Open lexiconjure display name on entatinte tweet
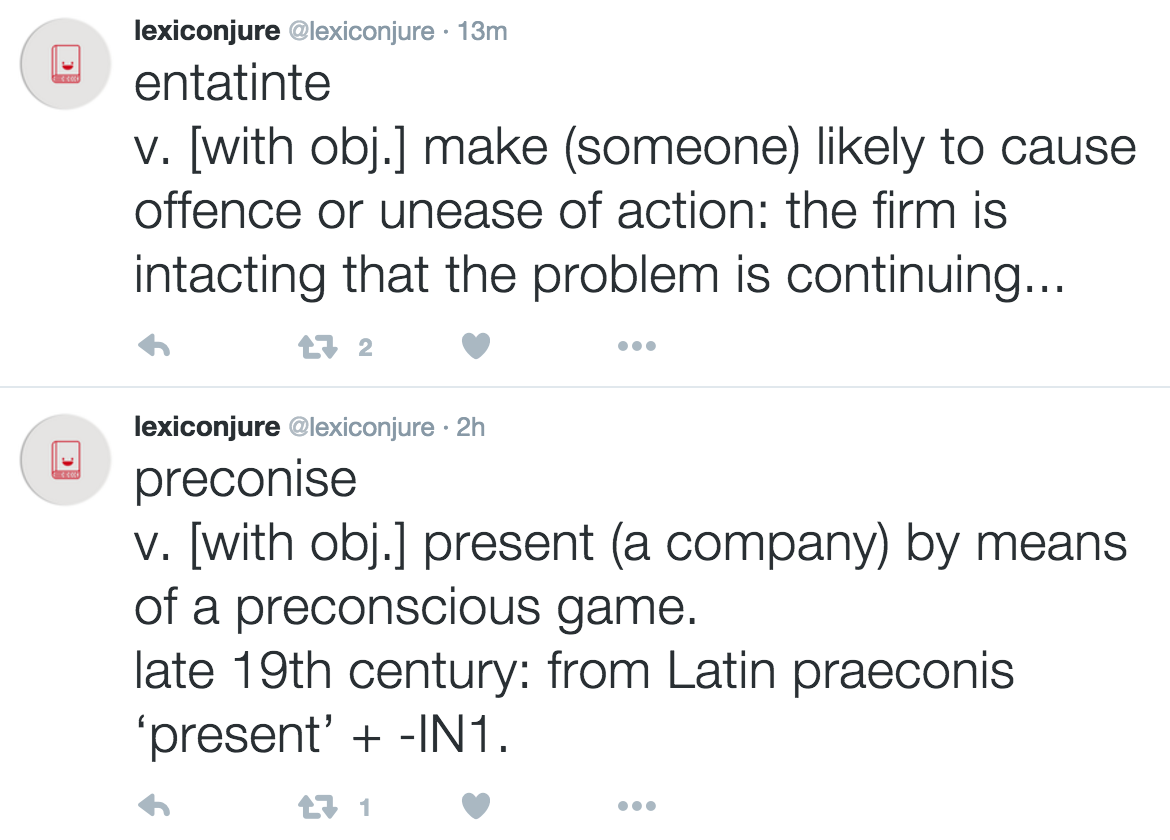1170x840 pixels. point(207,31)
